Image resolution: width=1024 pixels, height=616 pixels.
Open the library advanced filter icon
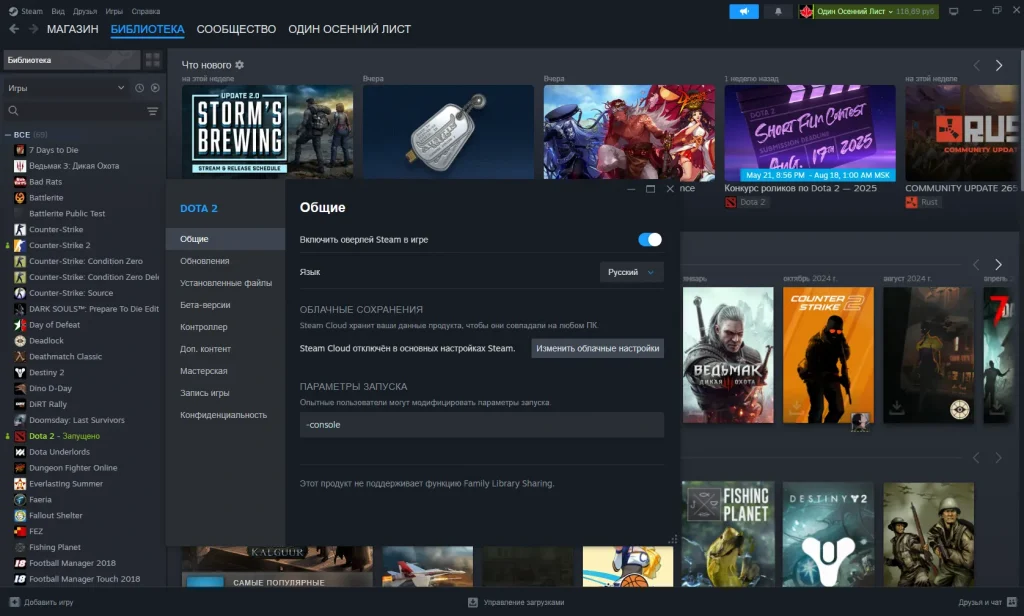(152, 111)
